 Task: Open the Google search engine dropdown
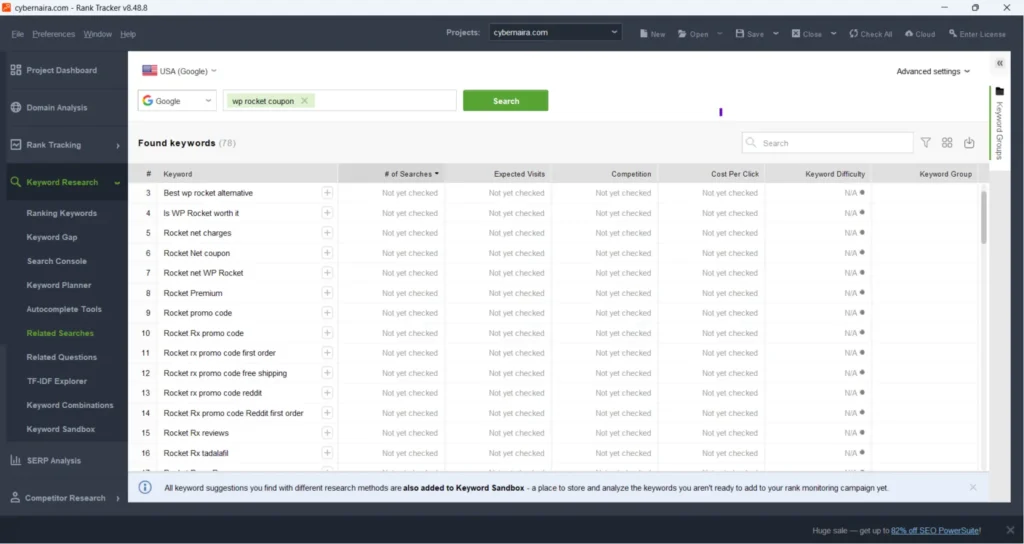(177, 101)
